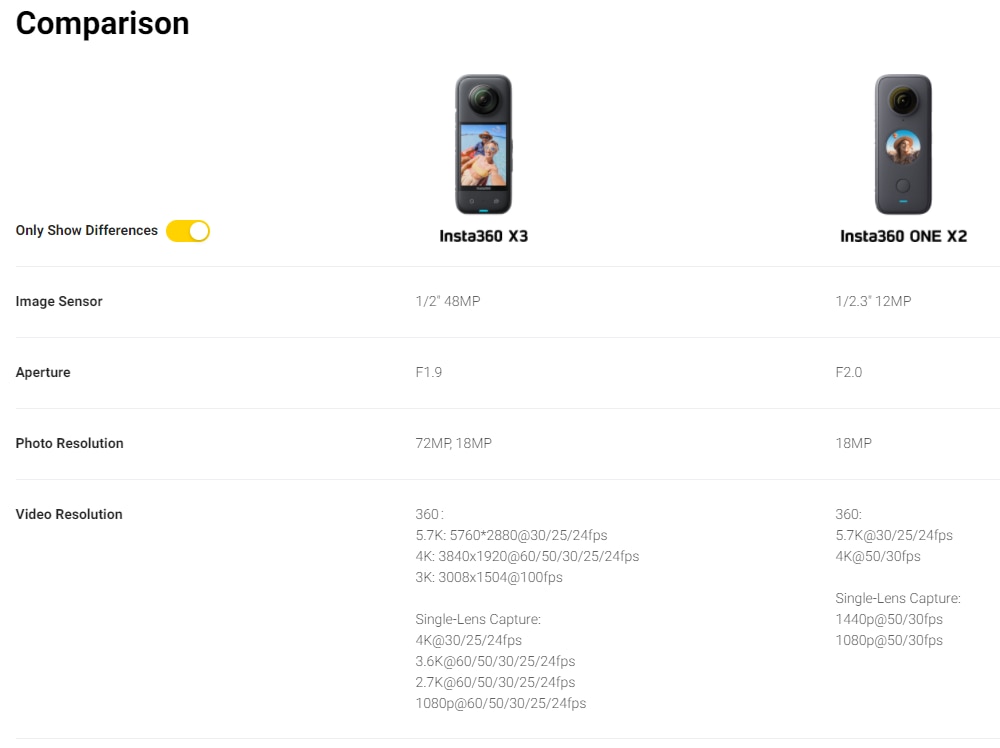Open the Insta360 ONE X2 product name link
Screen dimensions: 1000x748
(903, 236)
